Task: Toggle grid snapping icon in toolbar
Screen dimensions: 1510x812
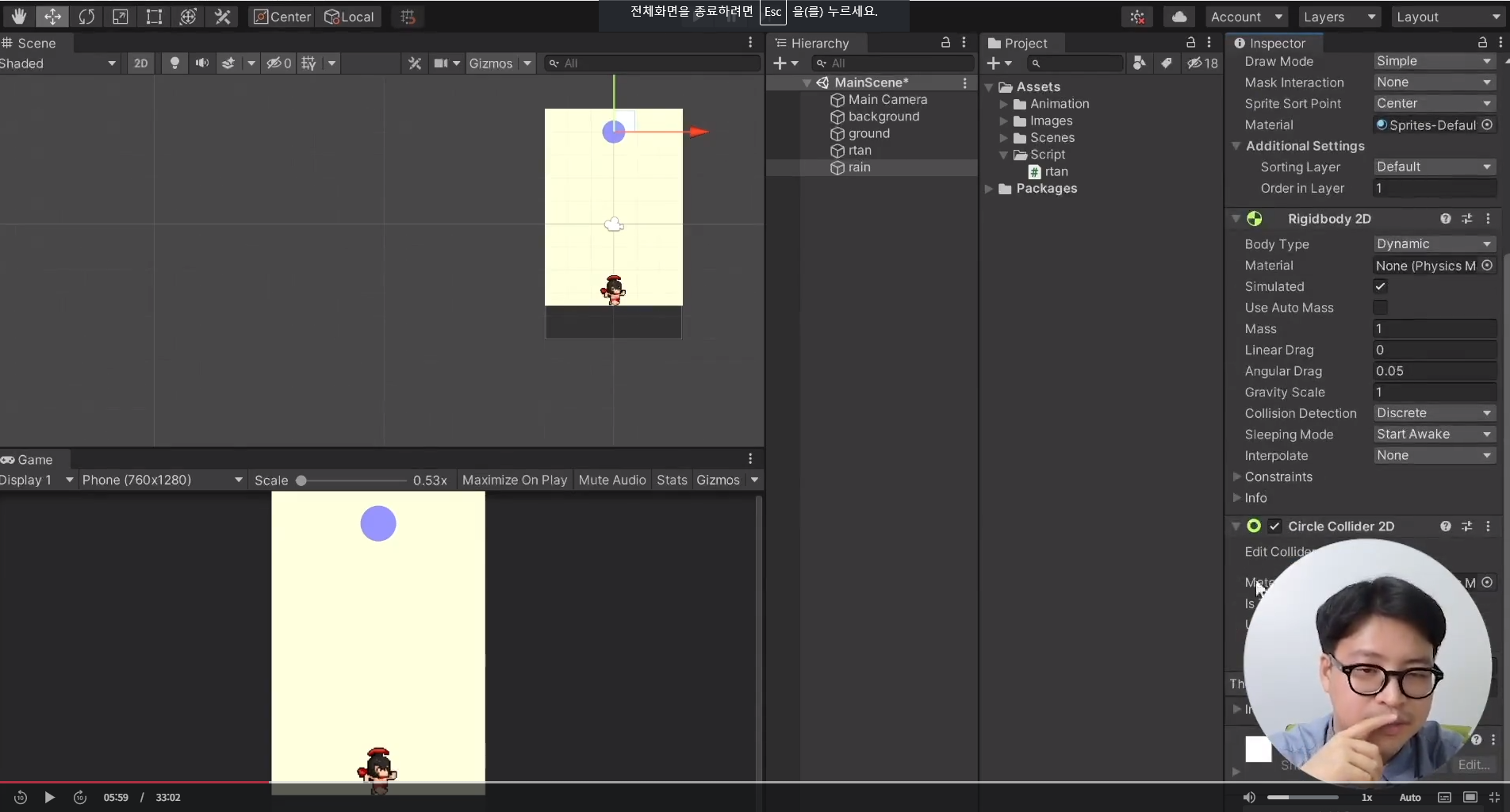Action: (x=408, y=17)
